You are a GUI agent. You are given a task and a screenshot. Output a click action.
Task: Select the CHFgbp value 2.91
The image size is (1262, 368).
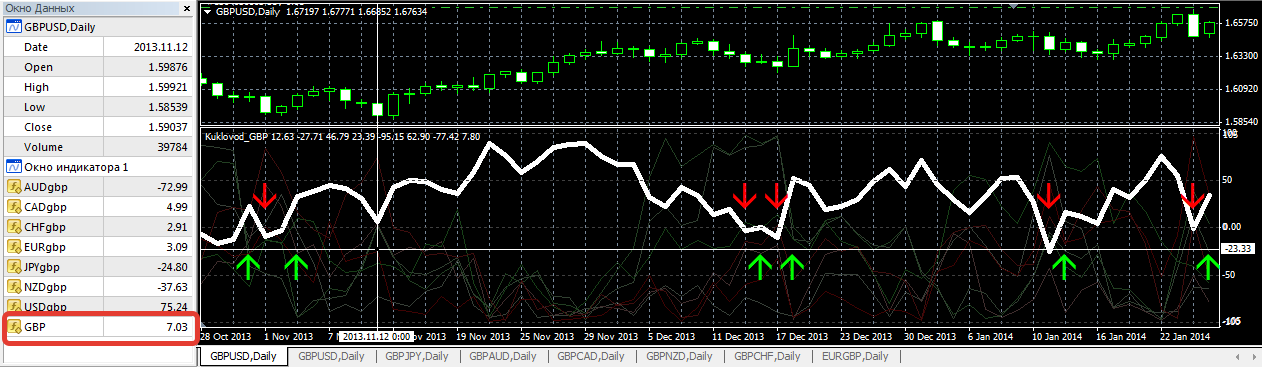tap(178, 227)
